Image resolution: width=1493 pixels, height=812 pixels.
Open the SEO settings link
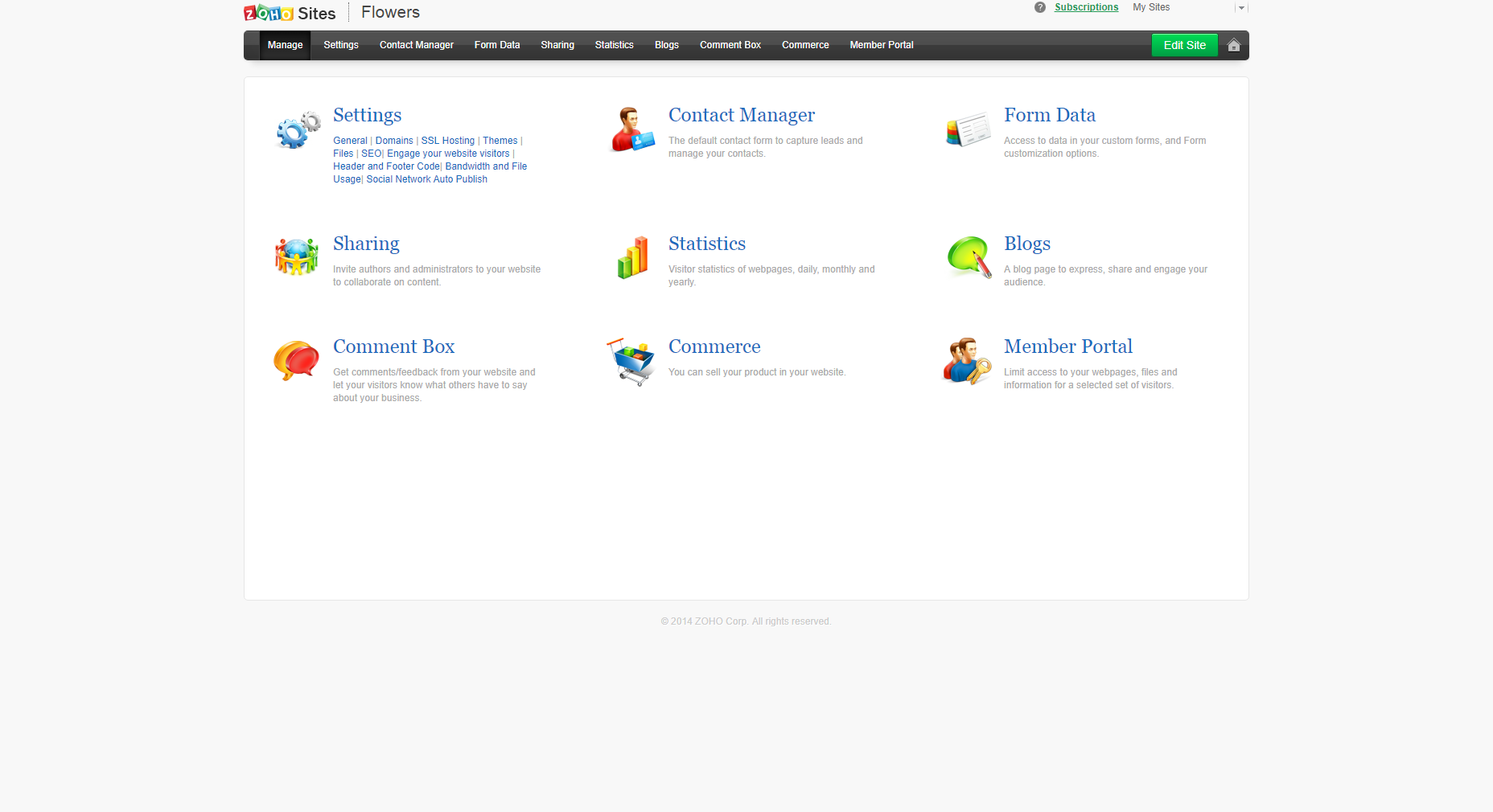click(371, 154)
